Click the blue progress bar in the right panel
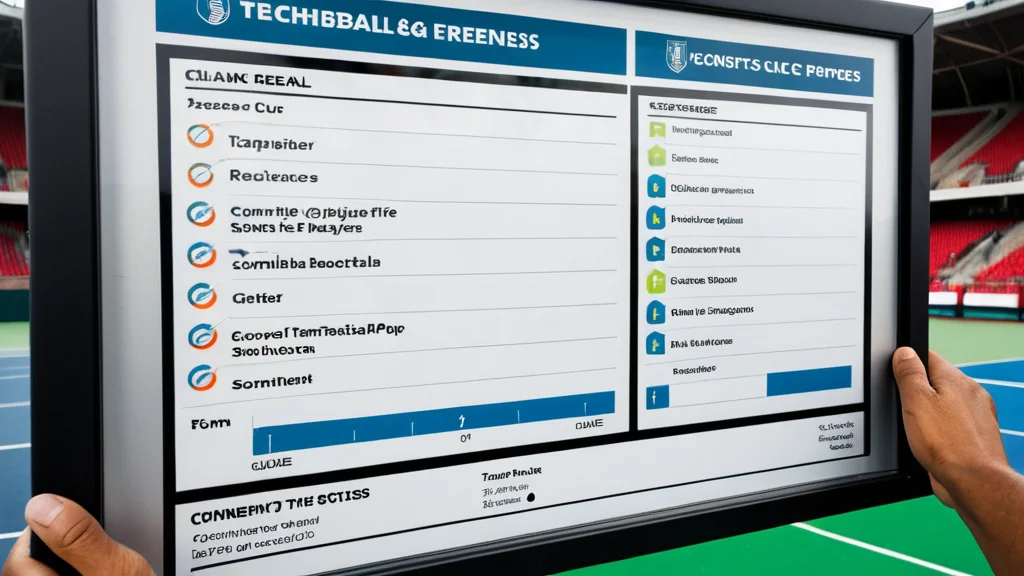 click(x=808, y=381)
